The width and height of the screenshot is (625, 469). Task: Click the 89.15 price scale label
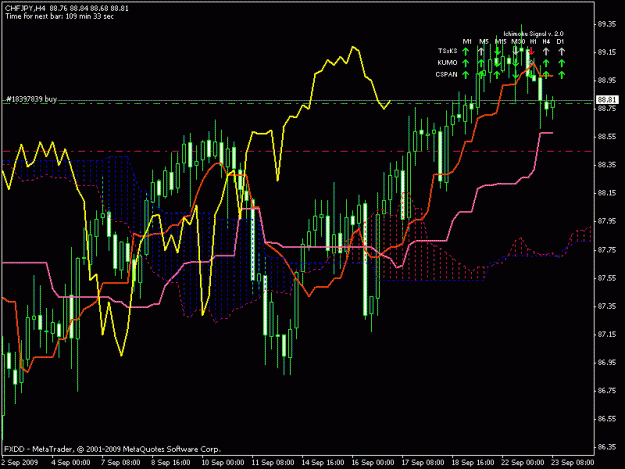pos(607,52)
